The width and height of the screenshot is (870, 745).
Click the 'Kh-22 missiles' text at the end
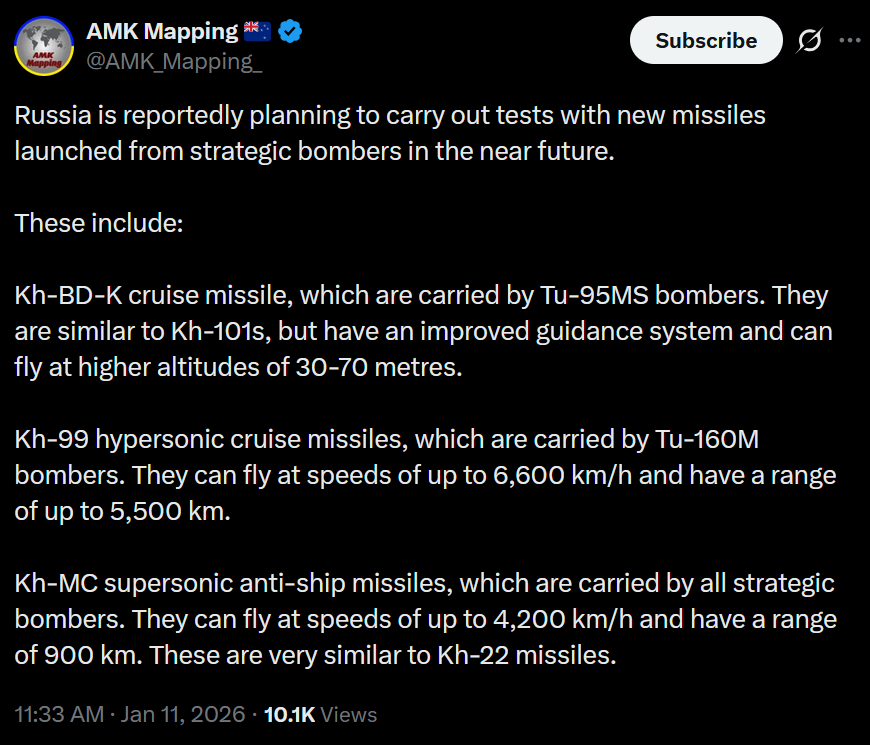pyautogui.click(x=527, y=655)
